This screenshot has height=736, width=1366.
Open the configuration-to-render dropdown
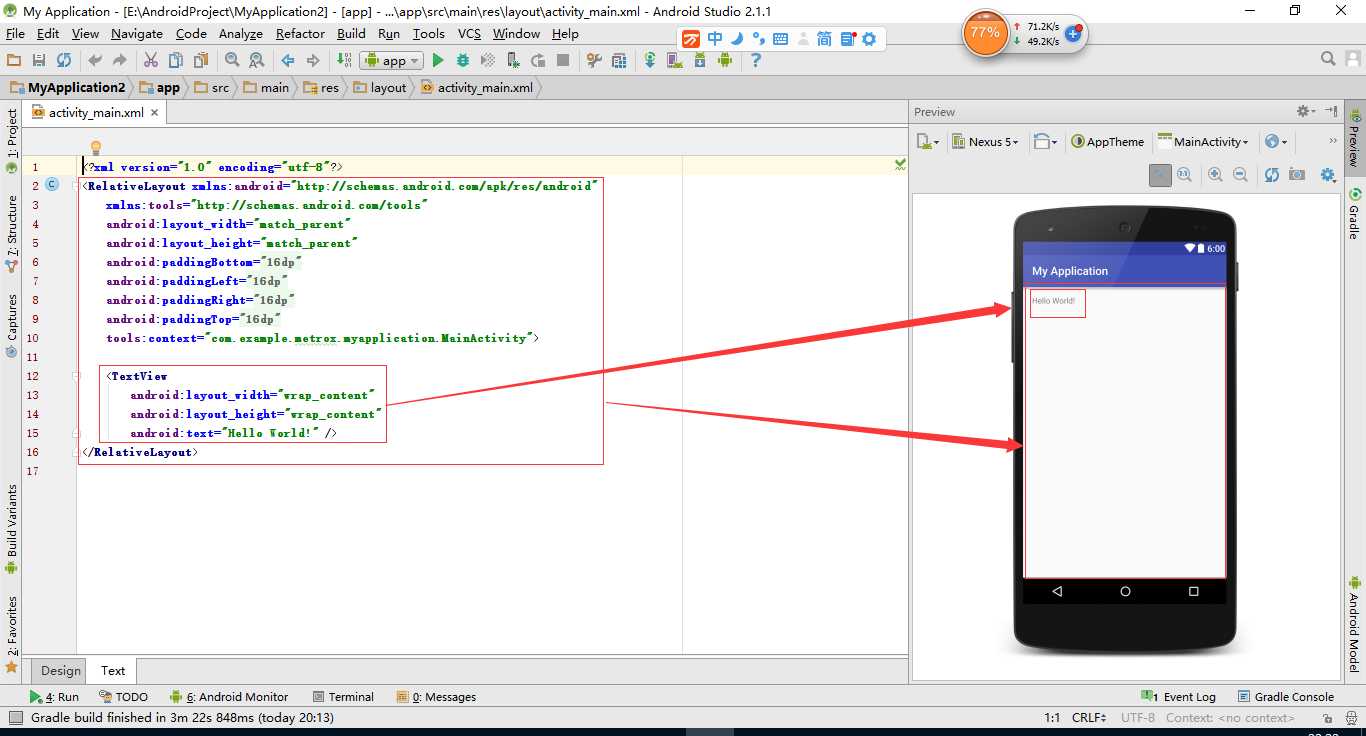point(928,142)
